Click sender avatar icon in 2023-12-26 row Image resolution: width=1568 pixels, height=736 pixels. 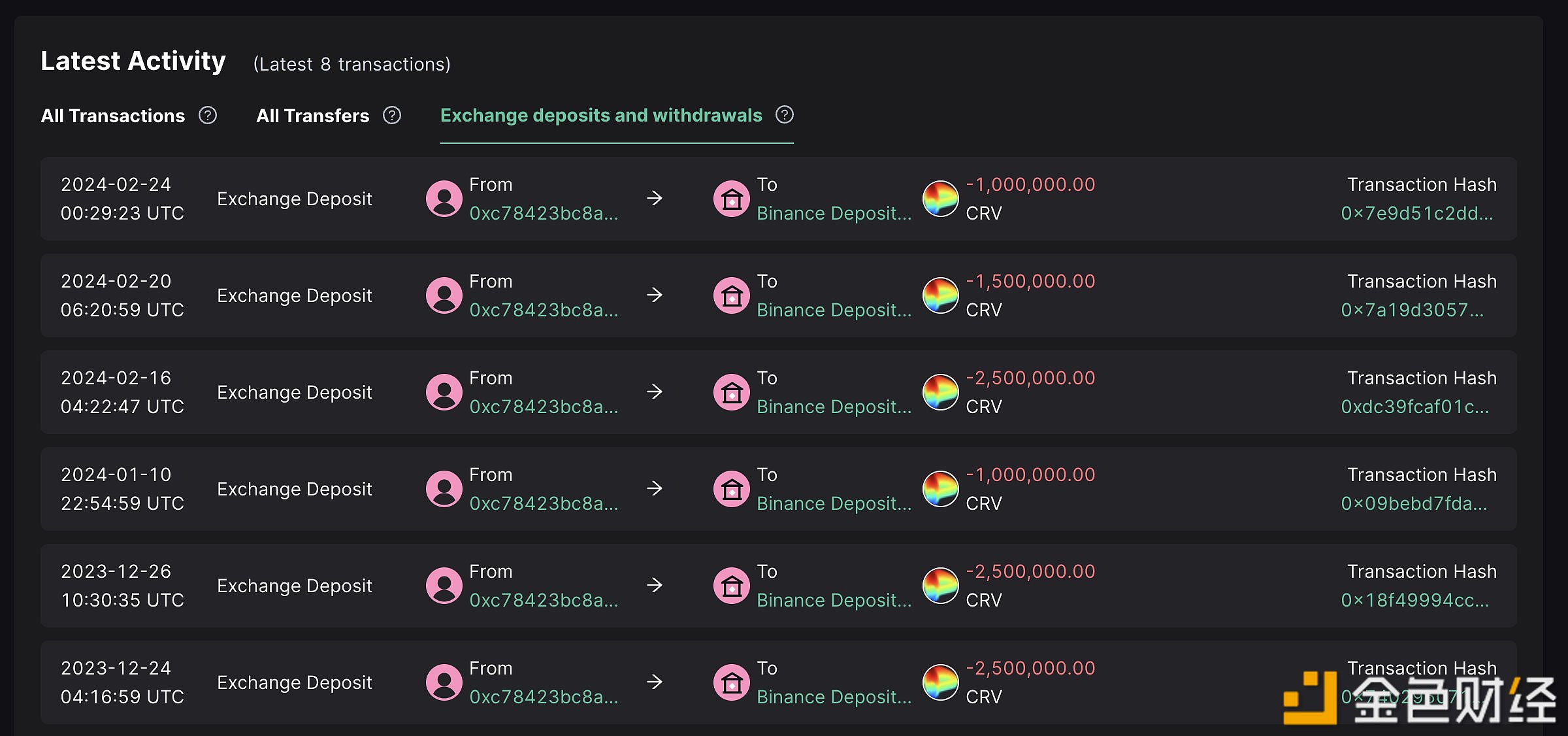(x=444, y=586)
